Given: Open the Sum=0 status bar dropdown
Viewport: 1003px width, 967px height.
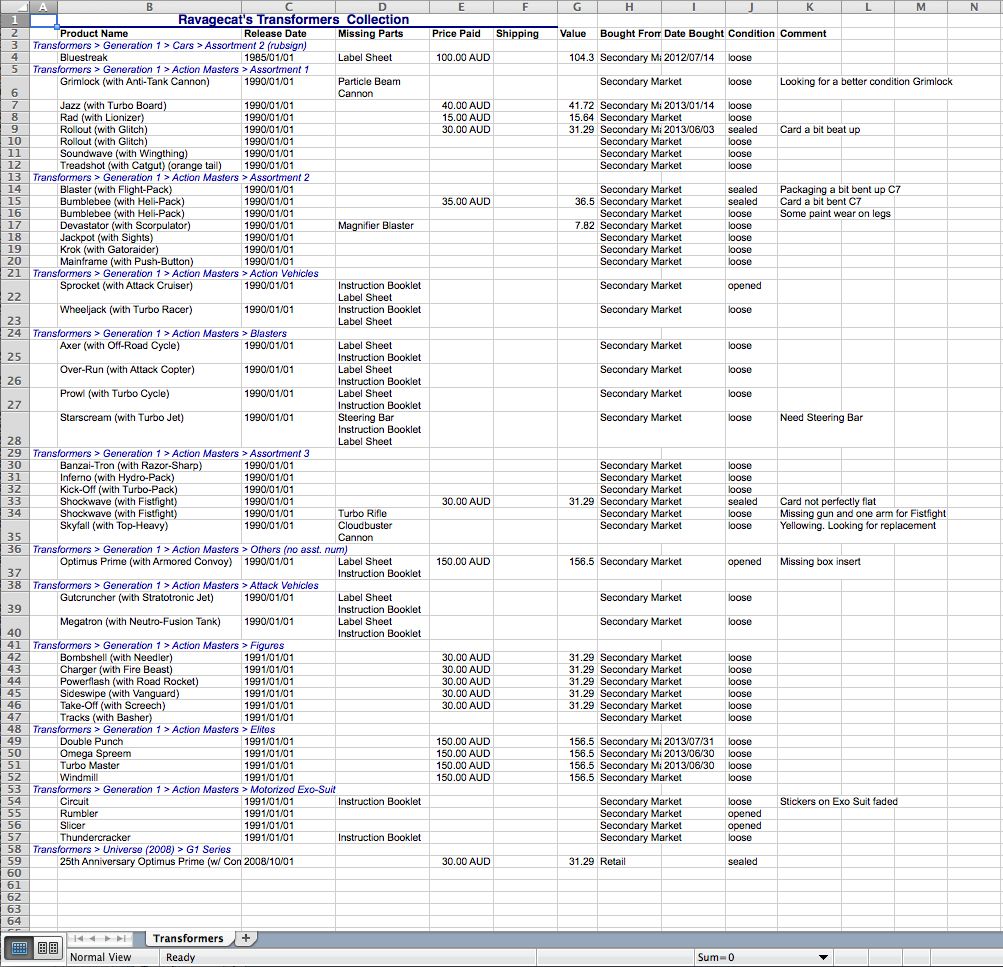Looking at the screenshot, I should coord(823,957).
